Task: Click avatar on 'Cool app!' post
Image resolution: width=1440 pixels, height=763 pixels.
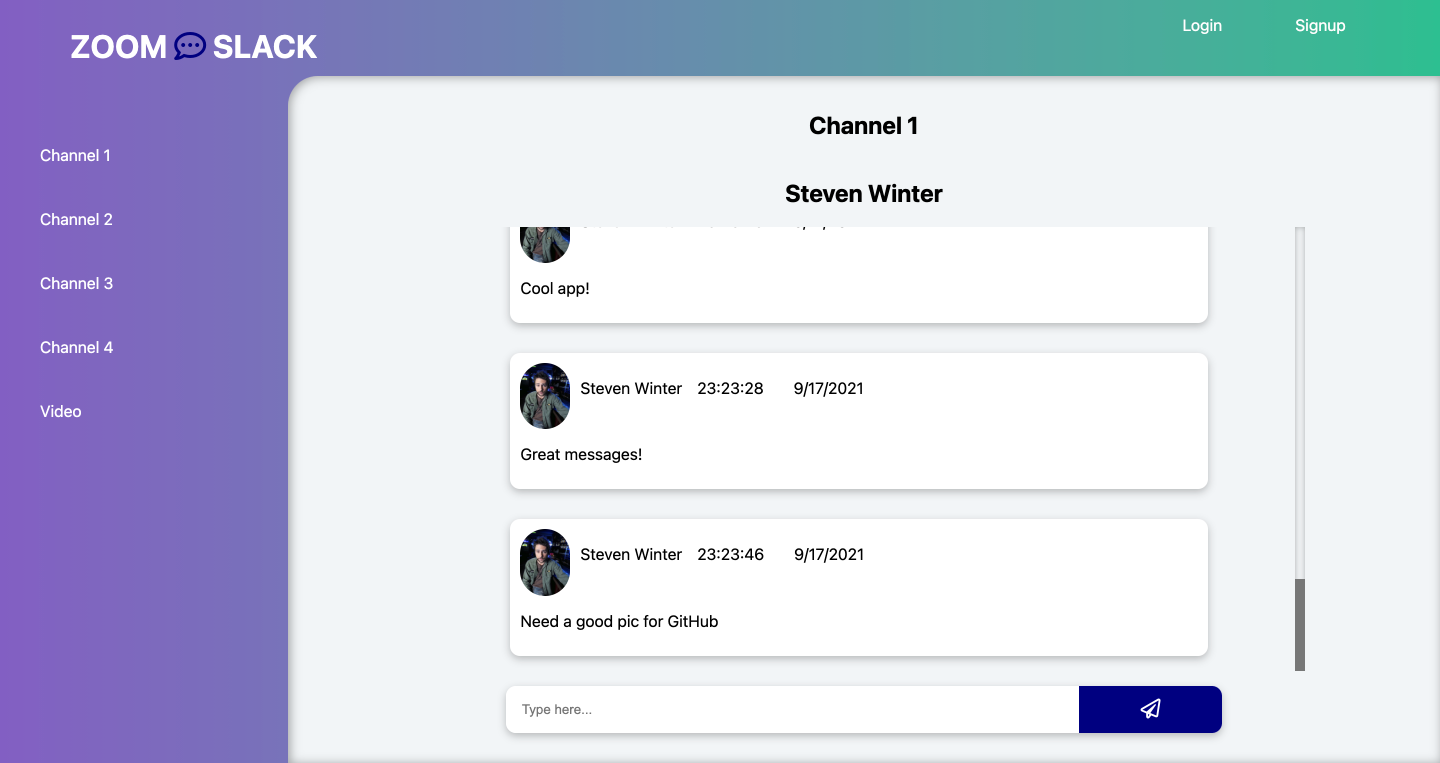Action: [545, 244]
